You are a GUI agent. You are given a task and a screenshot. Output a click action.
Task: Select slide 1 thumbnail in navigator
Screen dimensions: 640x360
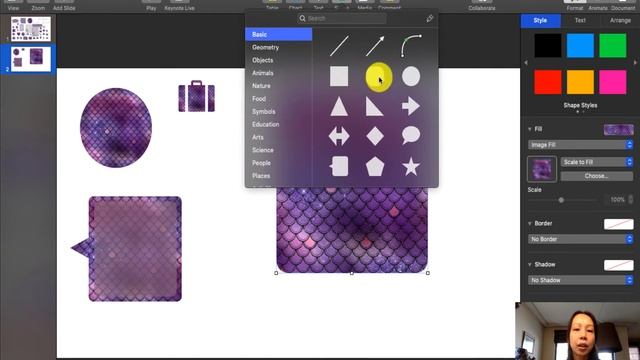tap(31, 29)
